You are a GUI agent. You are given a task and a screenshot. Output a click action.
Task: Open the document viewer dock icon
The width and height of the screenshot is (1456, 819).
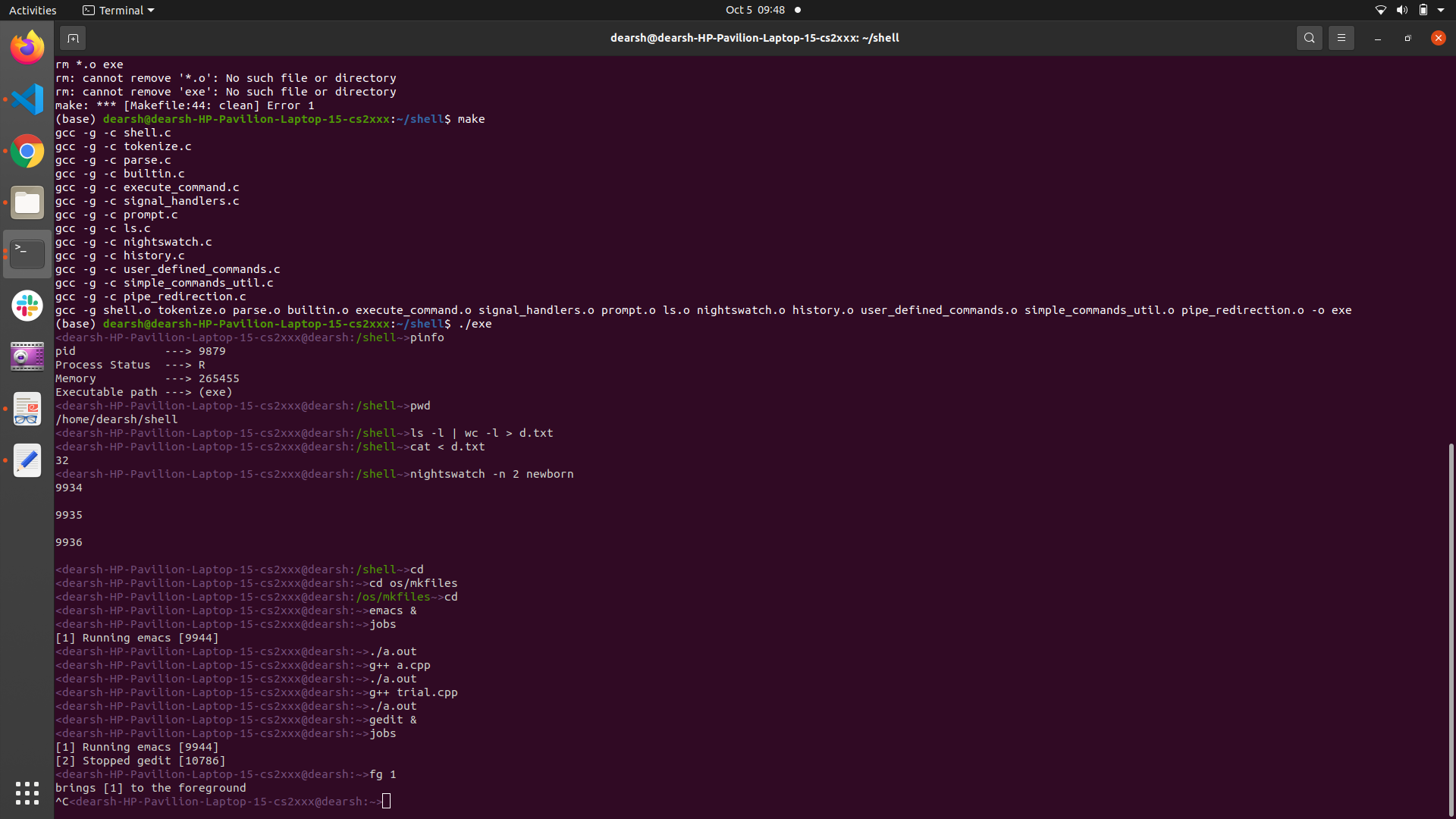[x=27, y=409]
